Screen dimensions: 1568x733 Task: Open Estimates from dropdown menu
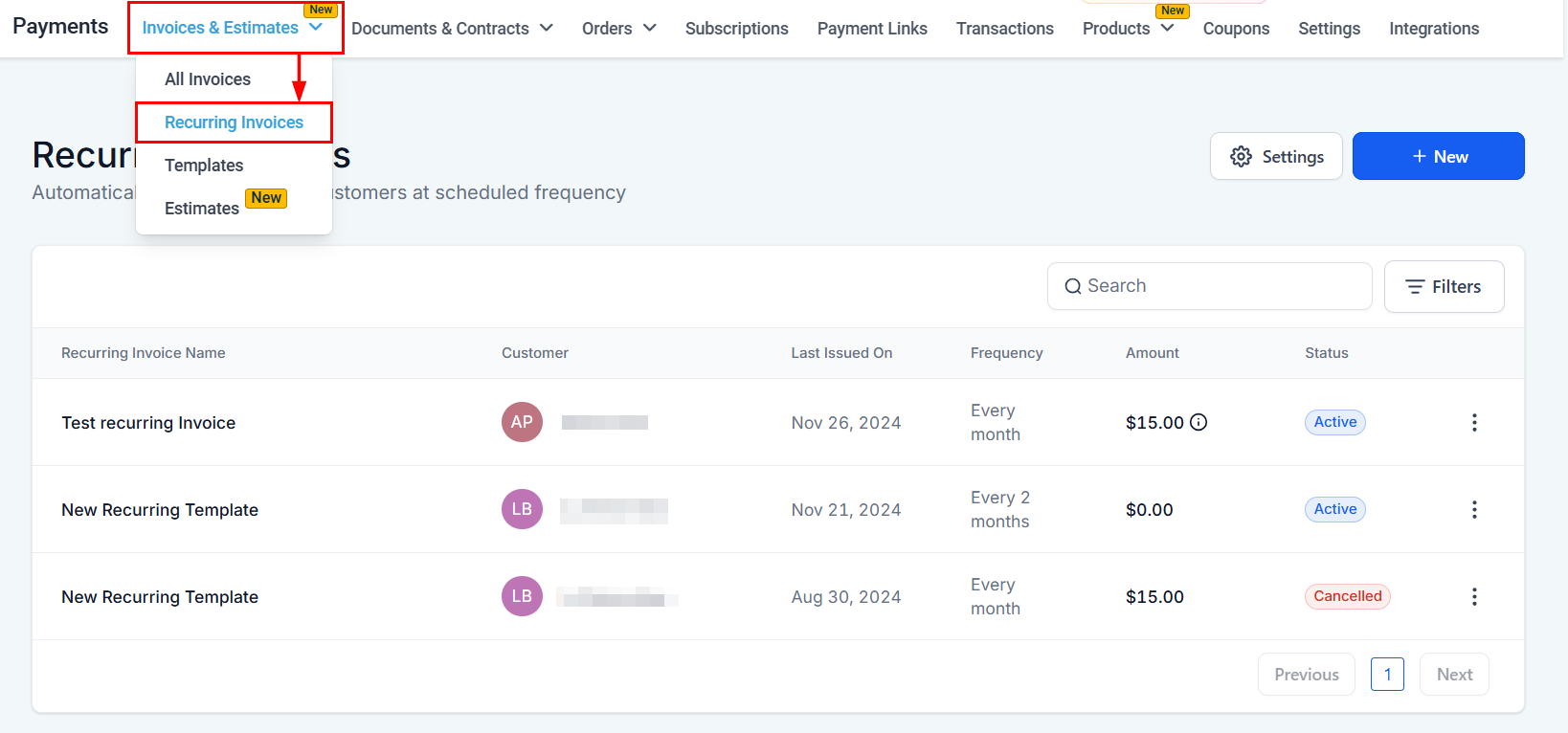coord(202,209)
